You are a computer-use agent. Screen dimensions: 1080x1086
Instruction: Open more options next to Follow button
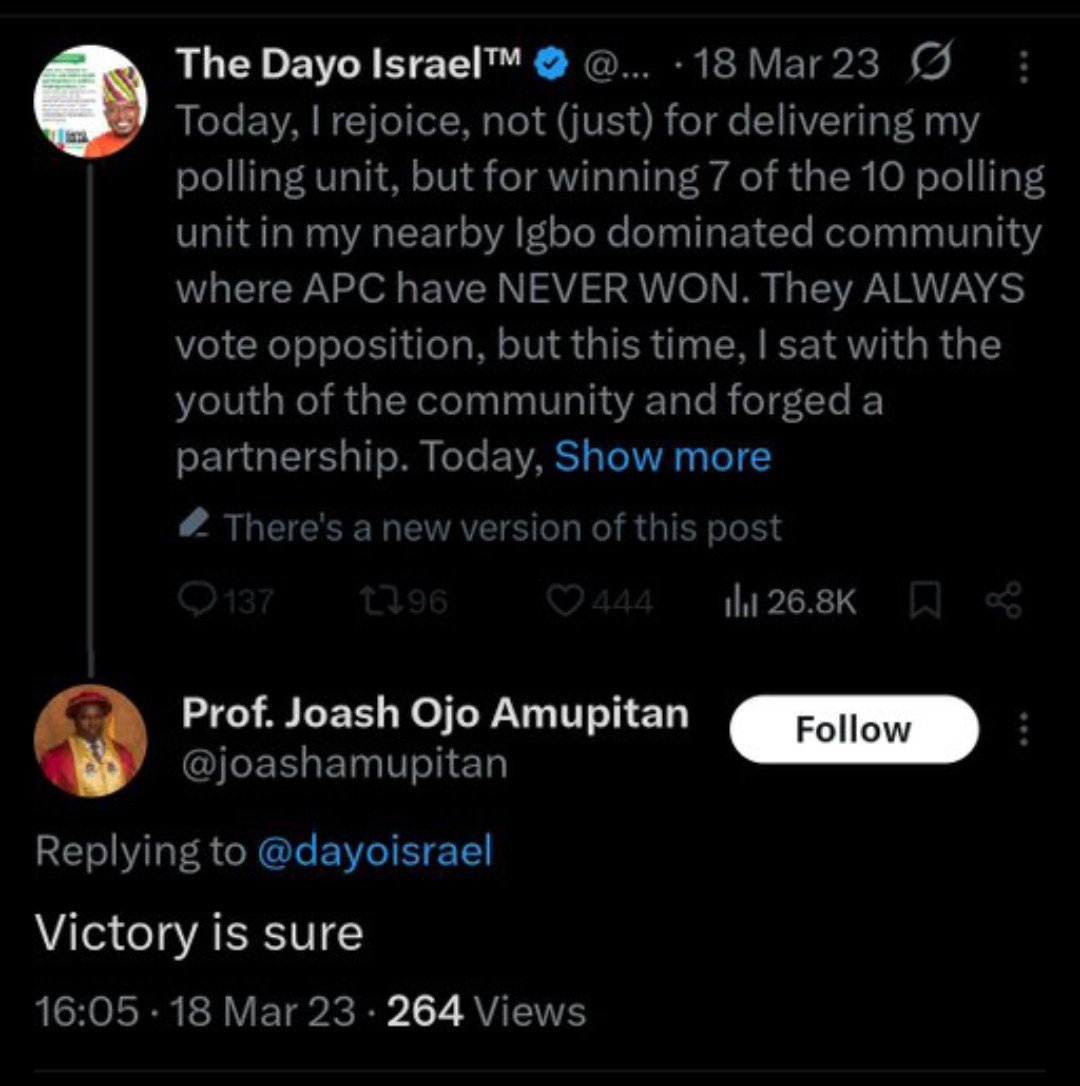(1023, 729)
